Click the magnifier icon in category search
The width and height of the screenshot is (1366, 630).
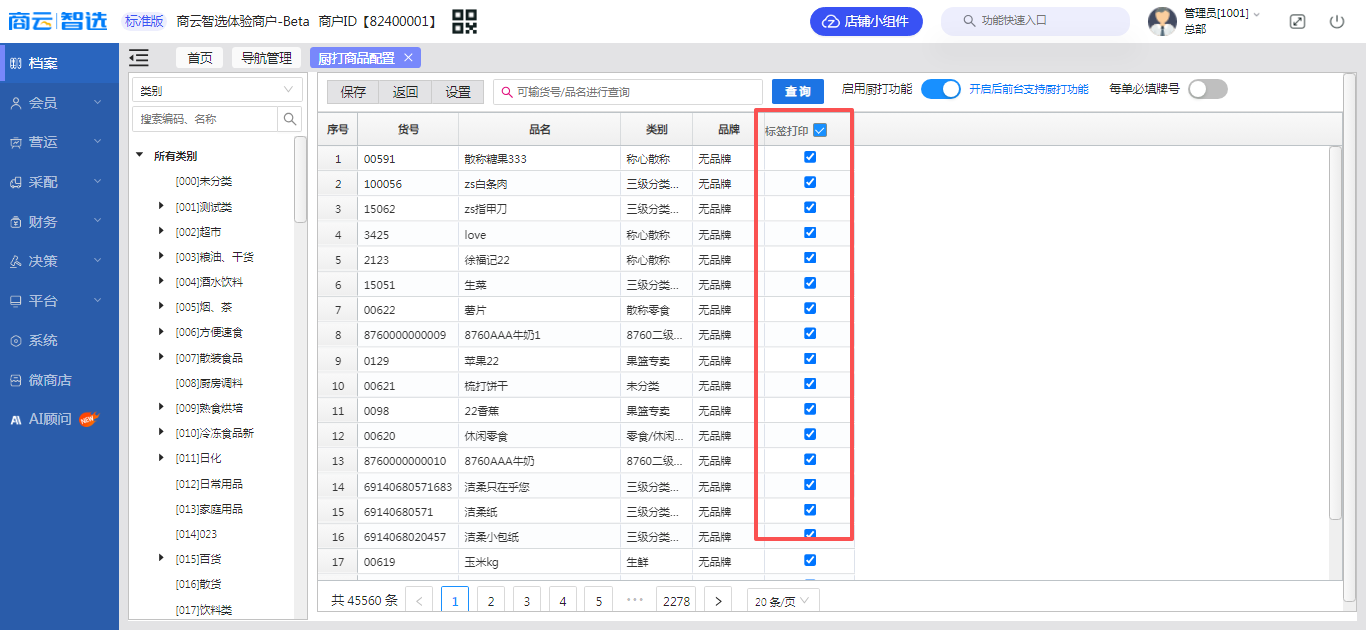[289, 119]
